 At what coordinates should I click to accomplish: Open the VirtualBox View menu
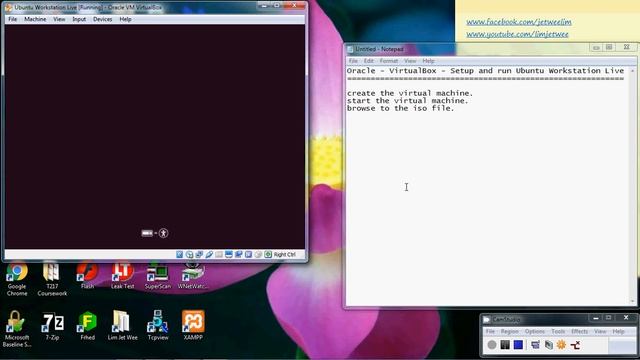[59, 19]
